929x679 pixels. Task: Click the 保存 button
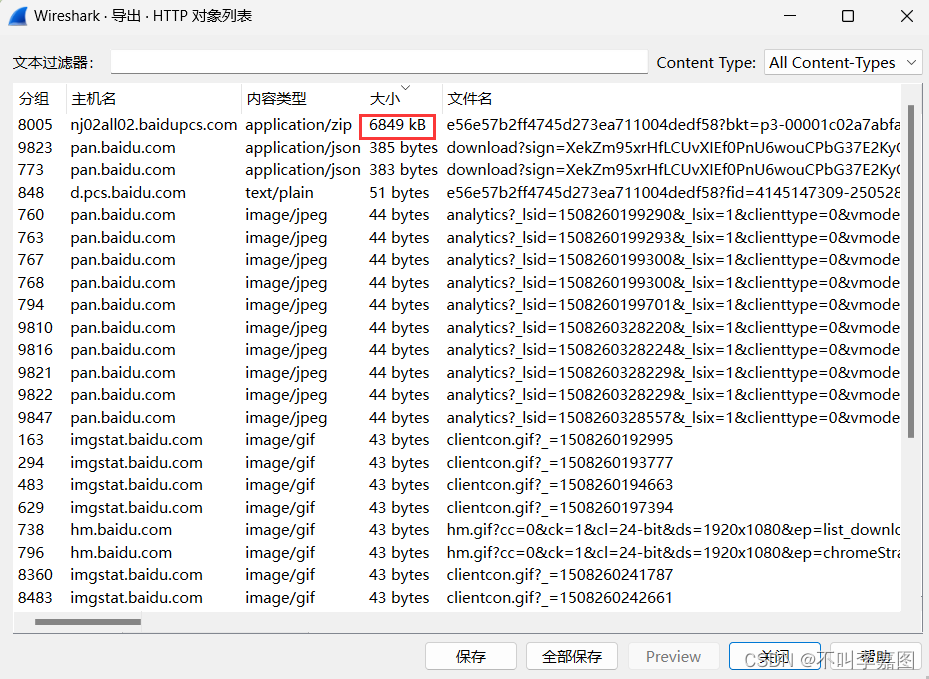[470, 656]
